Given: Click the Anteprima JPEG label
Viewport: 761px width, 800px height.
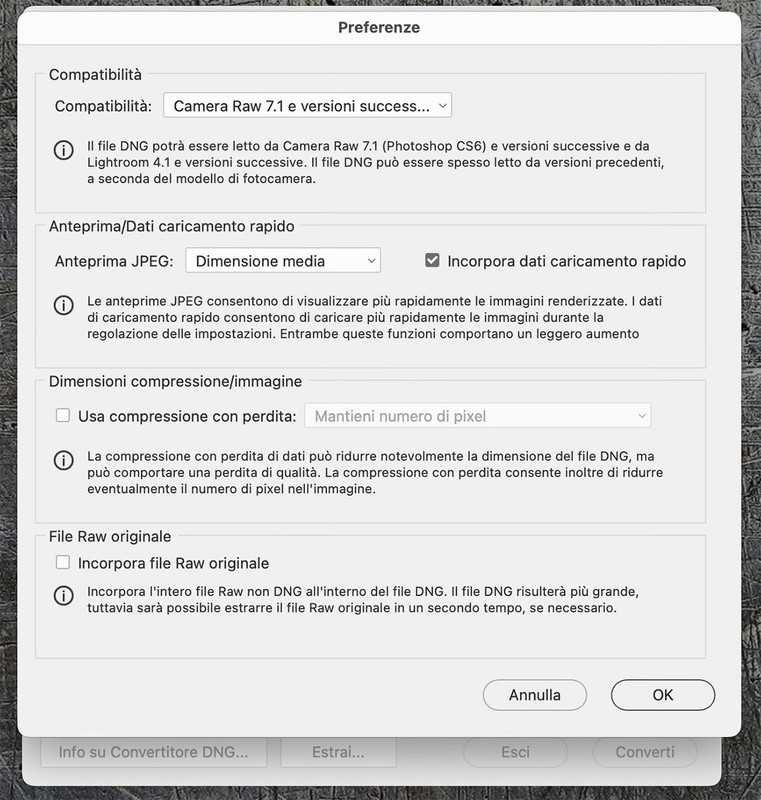Looking at the screenshot, I should 114,261.
